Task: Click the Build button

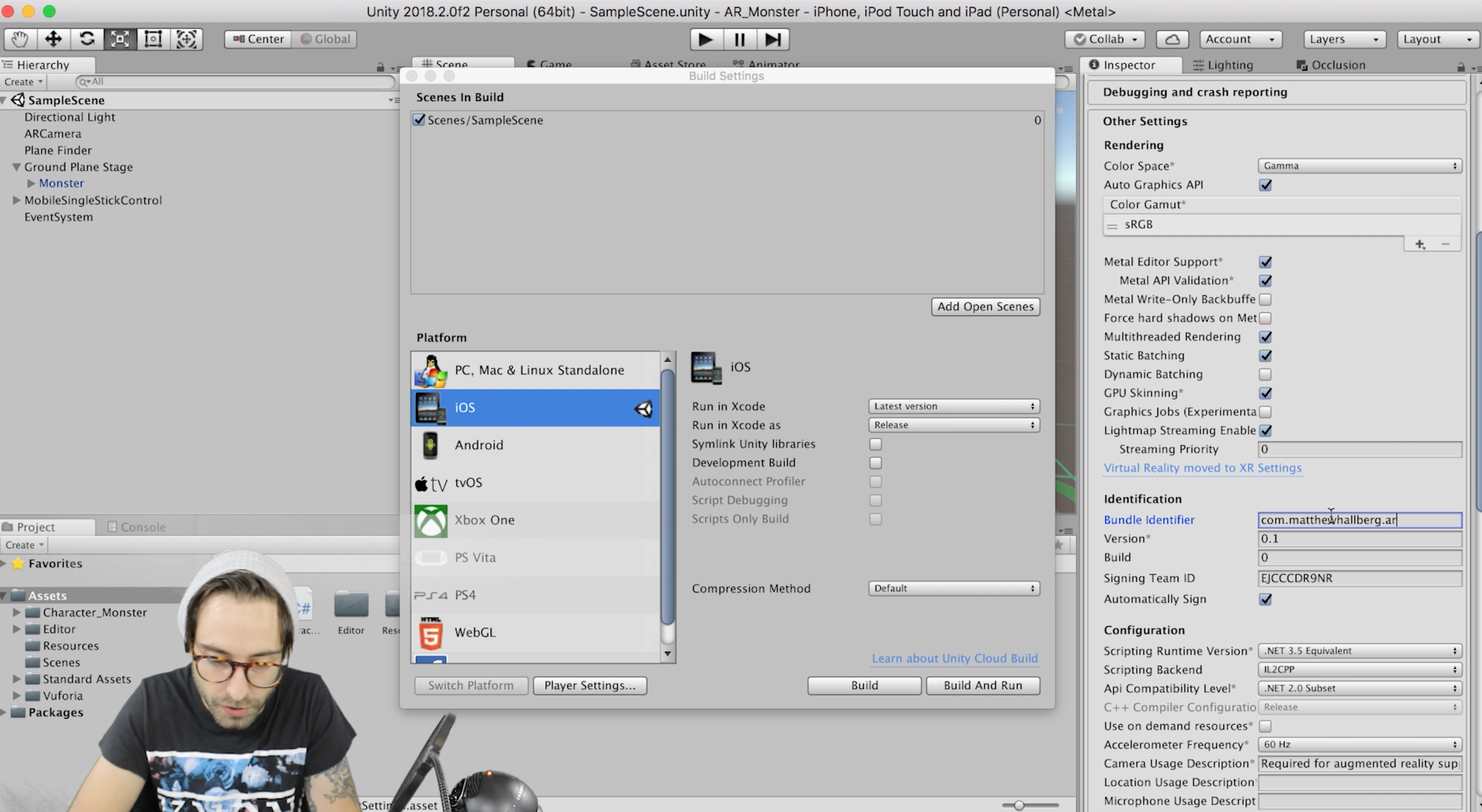Action: coord(864,685)
